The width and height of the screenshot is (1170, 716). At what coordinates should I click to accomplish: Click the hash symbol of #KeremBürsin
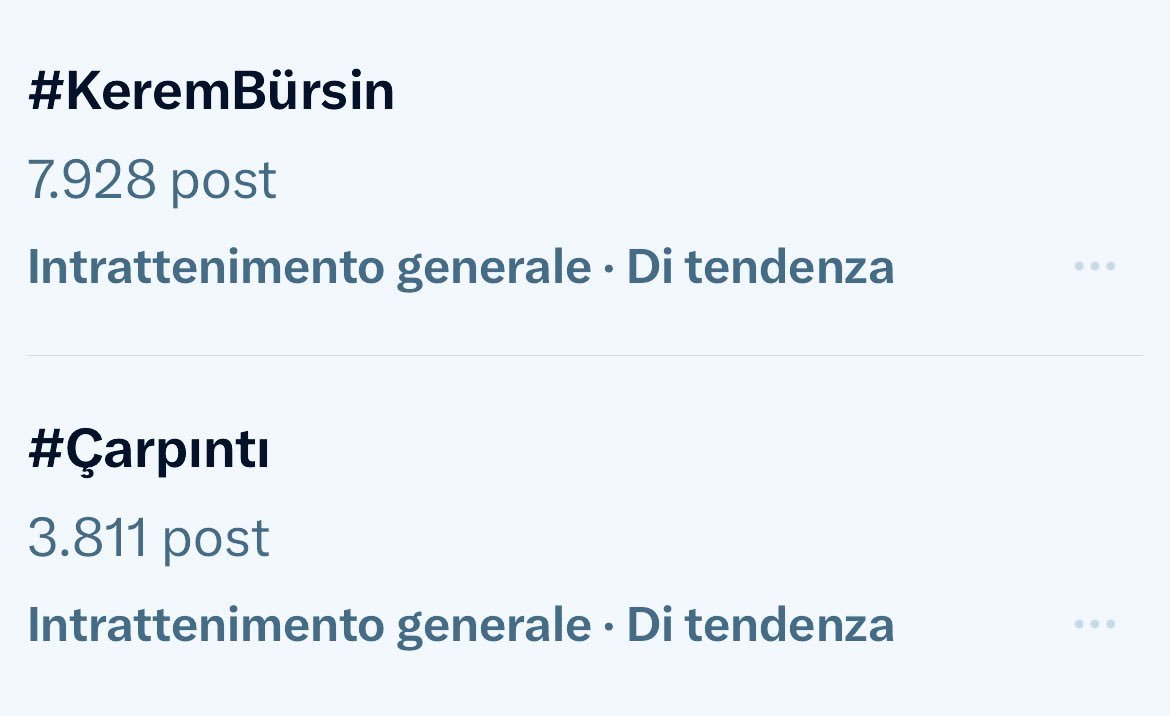[46, 92]
